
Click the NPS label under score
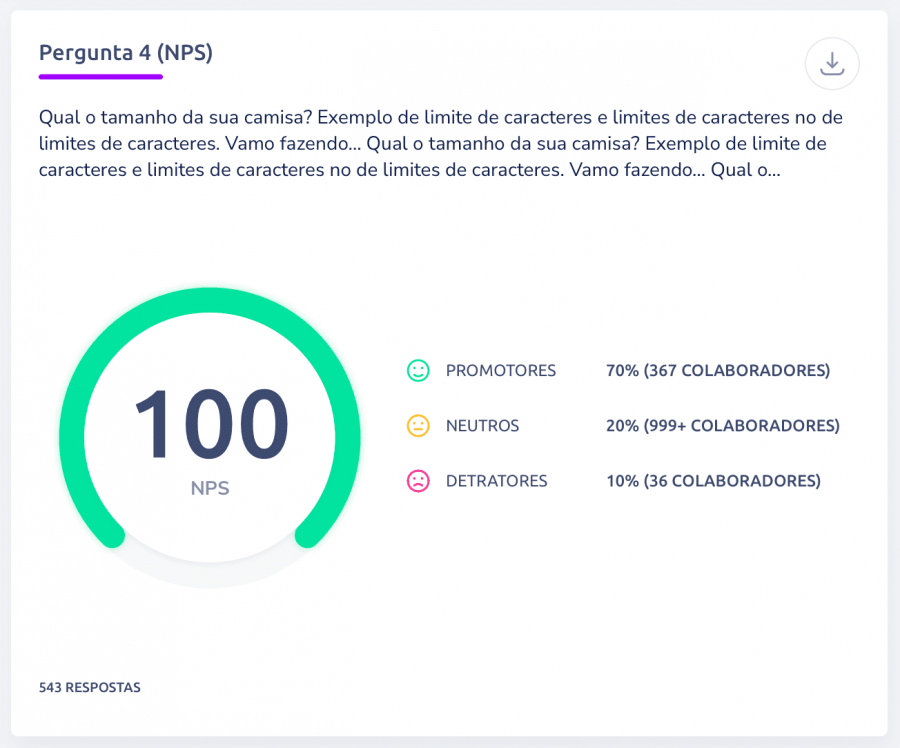point(210,488)
